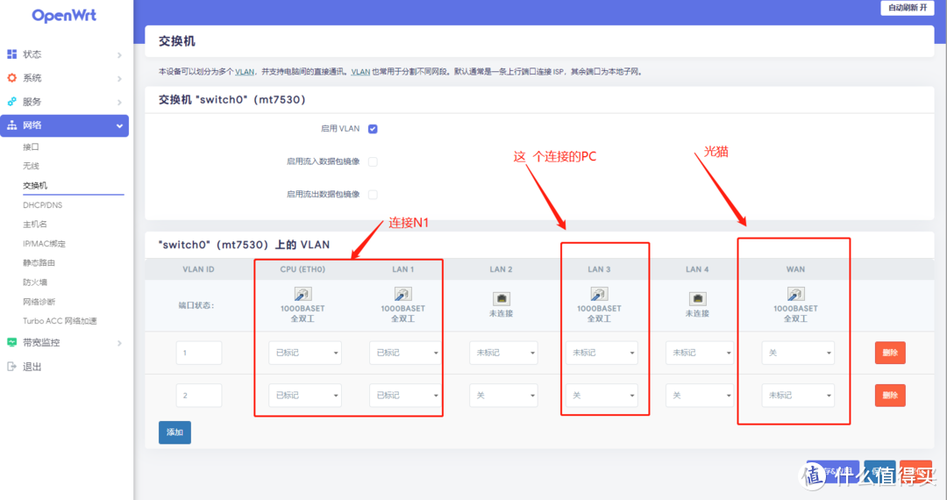Click the second VLAN link in description
This screenshot has width=947, height=500.
pos(361,72)
